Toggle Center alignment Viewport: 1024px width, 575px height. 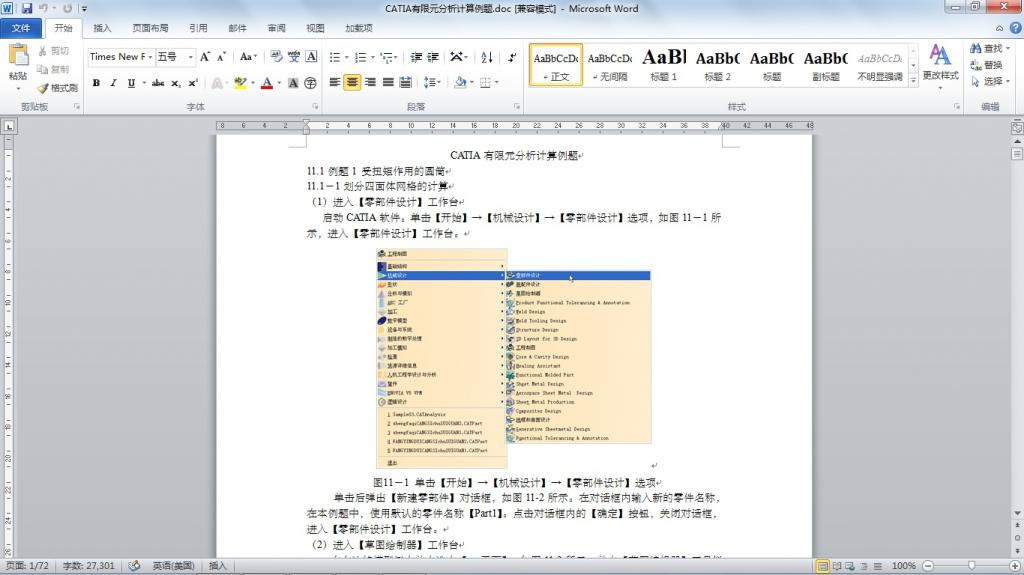tap(352, 82)
